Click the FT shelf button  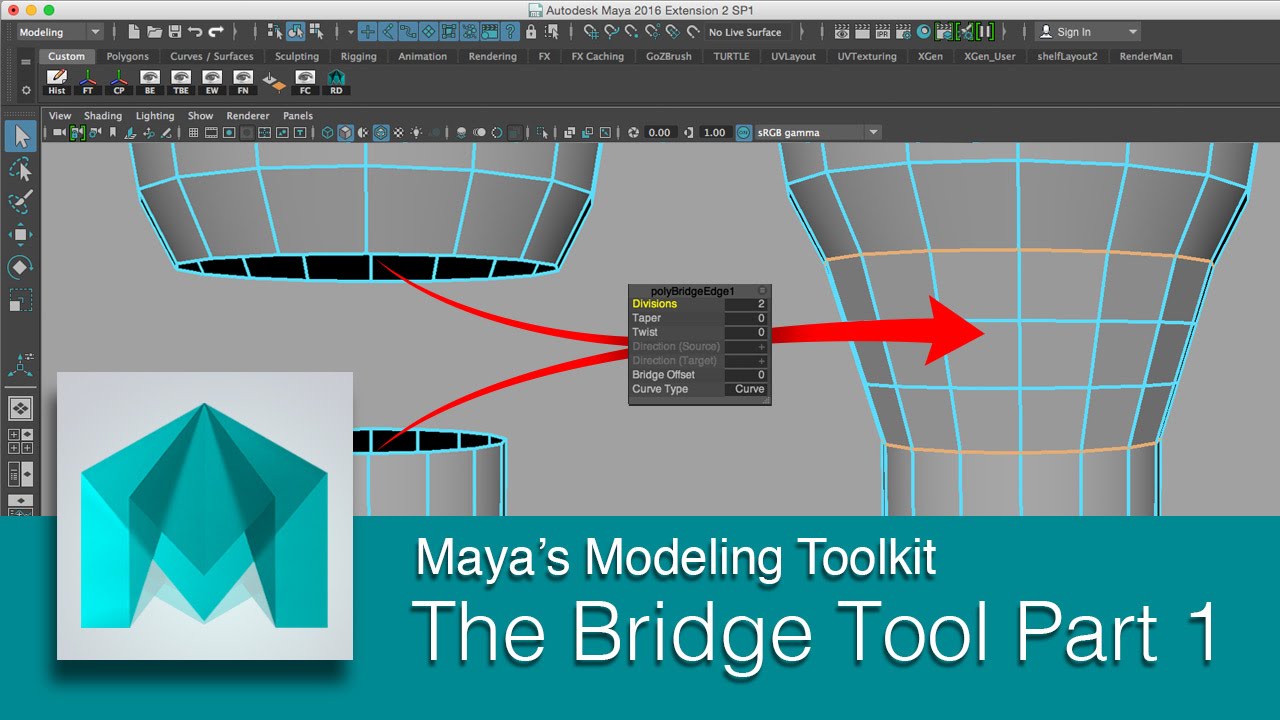click(88, 82)
